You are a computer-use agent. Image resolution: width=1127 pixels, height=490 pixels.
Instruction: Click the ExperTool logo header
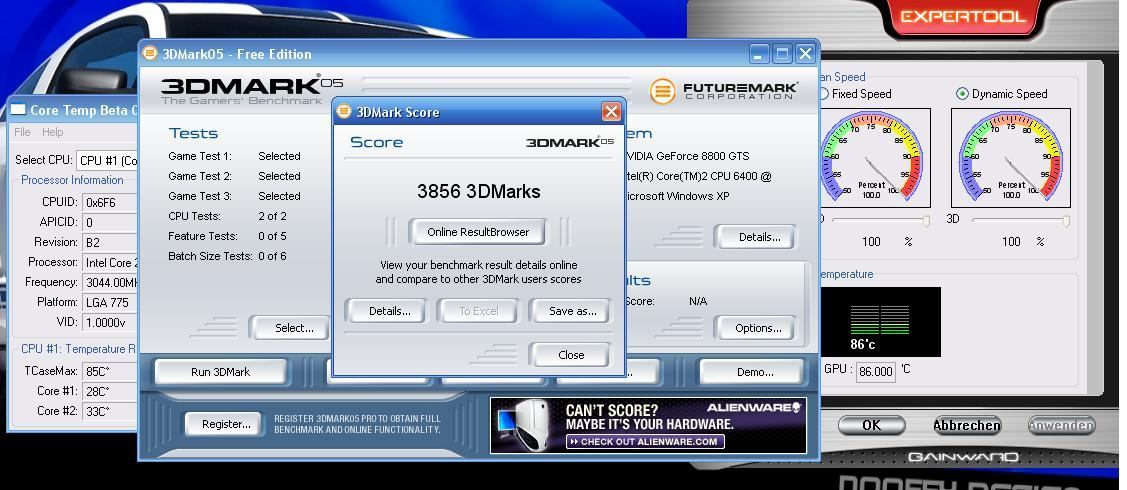click(962, 17)
